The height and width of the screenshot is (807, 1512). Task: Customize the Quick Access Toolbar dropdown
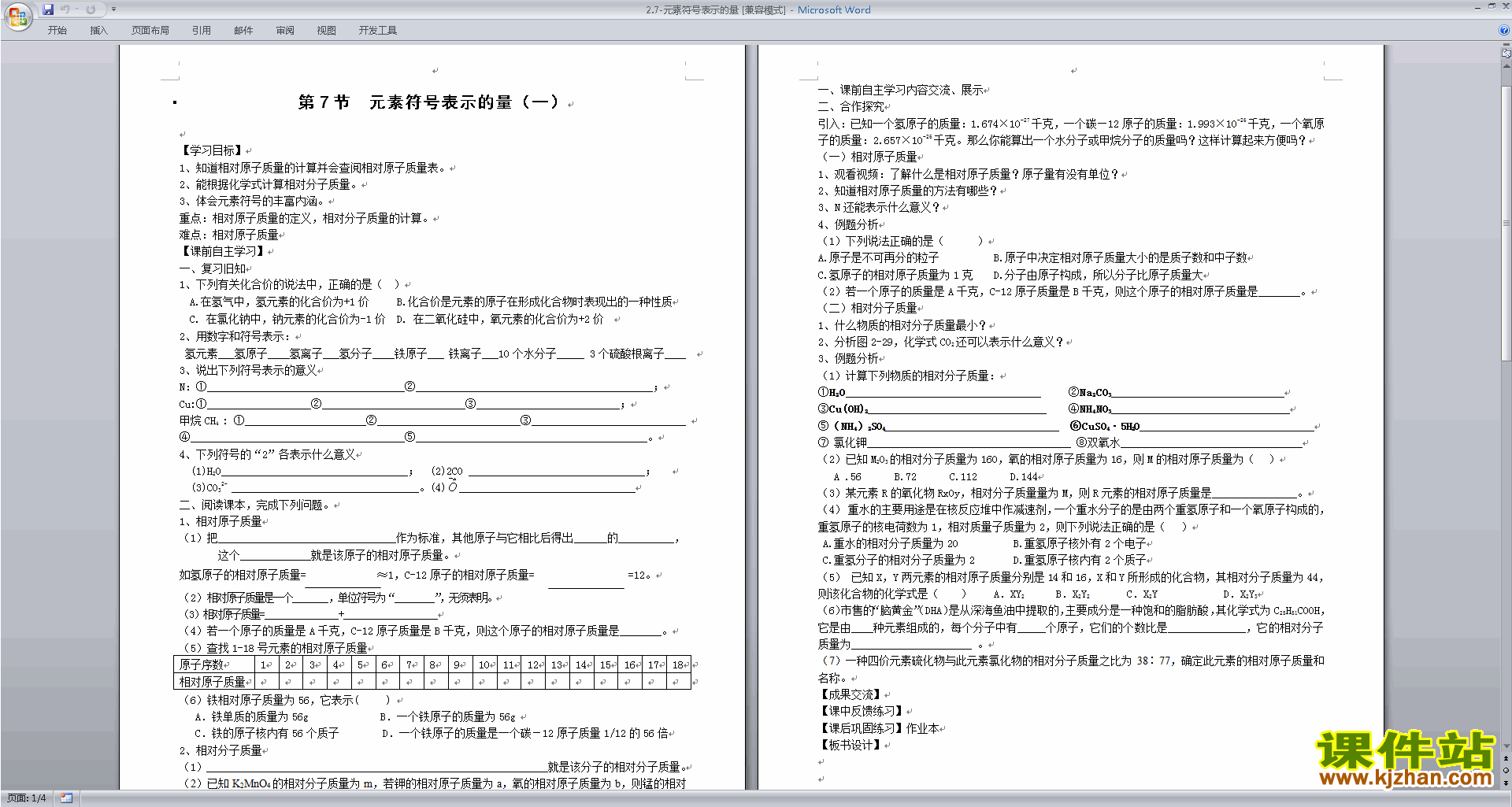pos(113,9)
